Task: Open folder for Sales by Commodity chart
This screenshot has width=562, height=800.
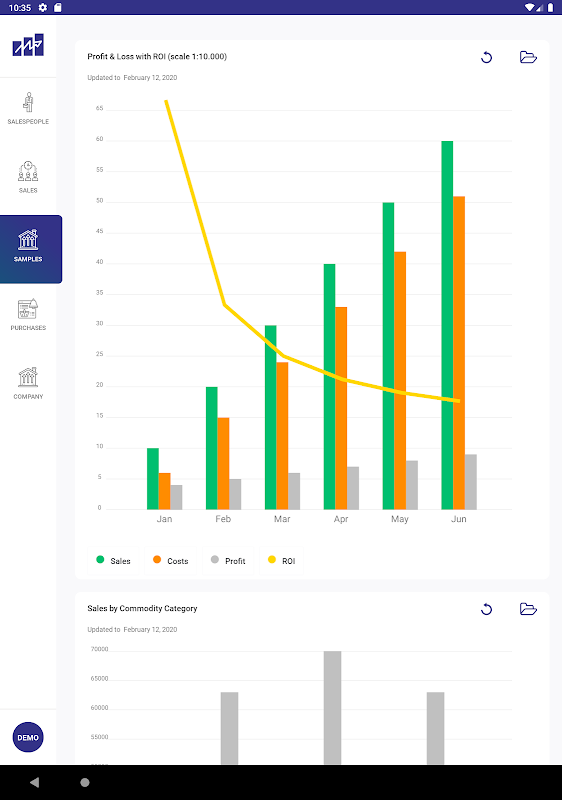Action: pos(528,609)
